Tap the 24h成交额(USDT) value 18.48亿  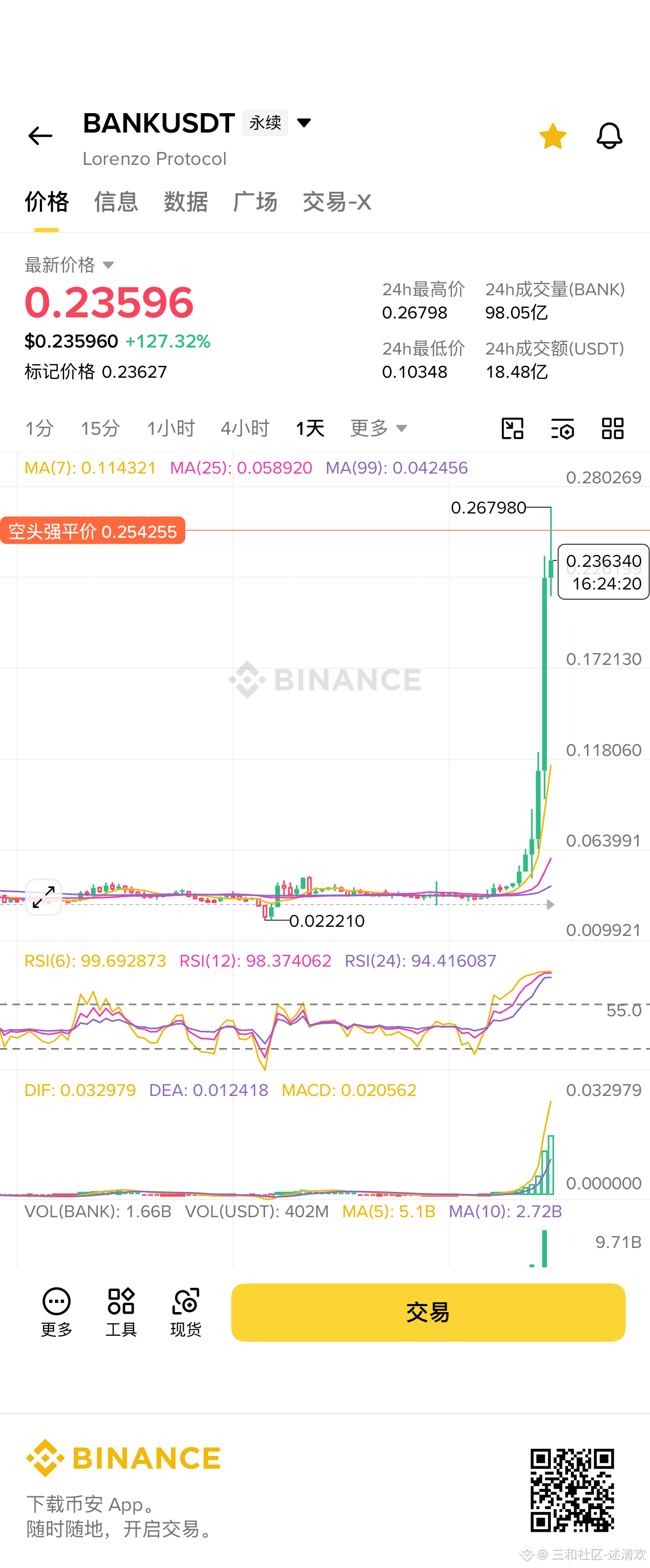[x=516, y=372]
